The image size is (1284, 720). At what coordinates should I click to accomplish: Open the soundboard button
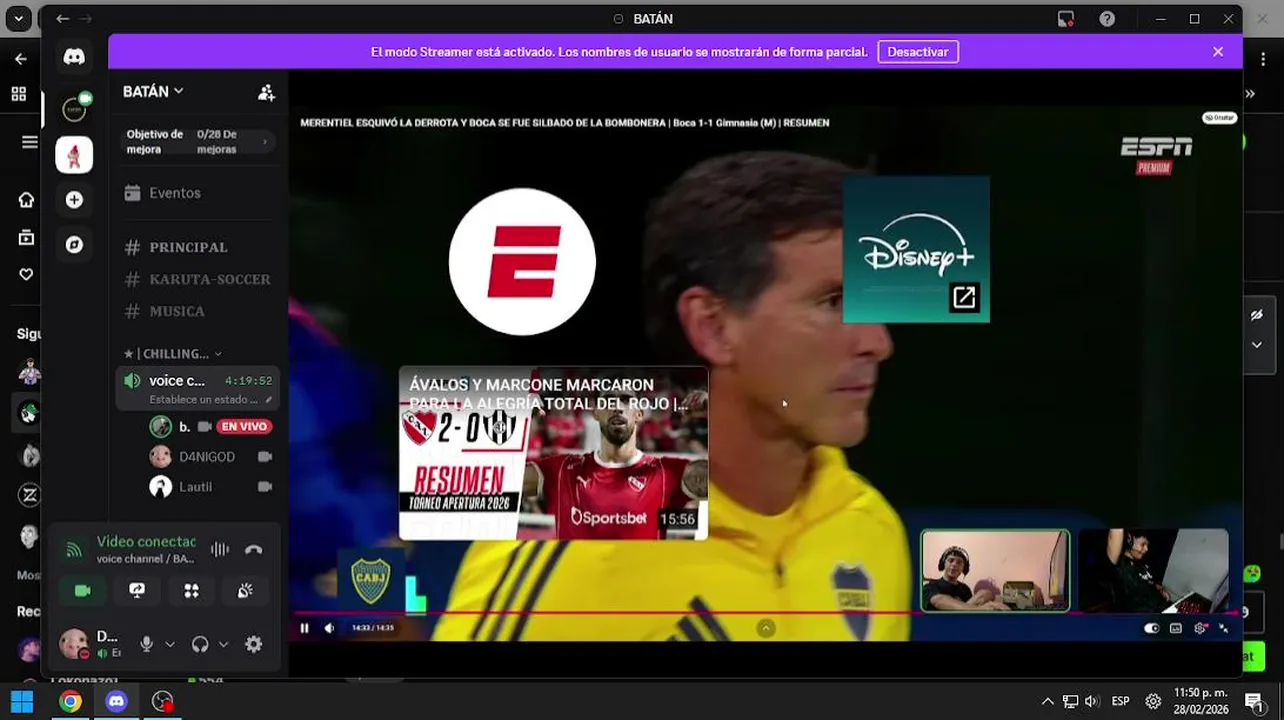pyautogui.click(x=245, y=591)
